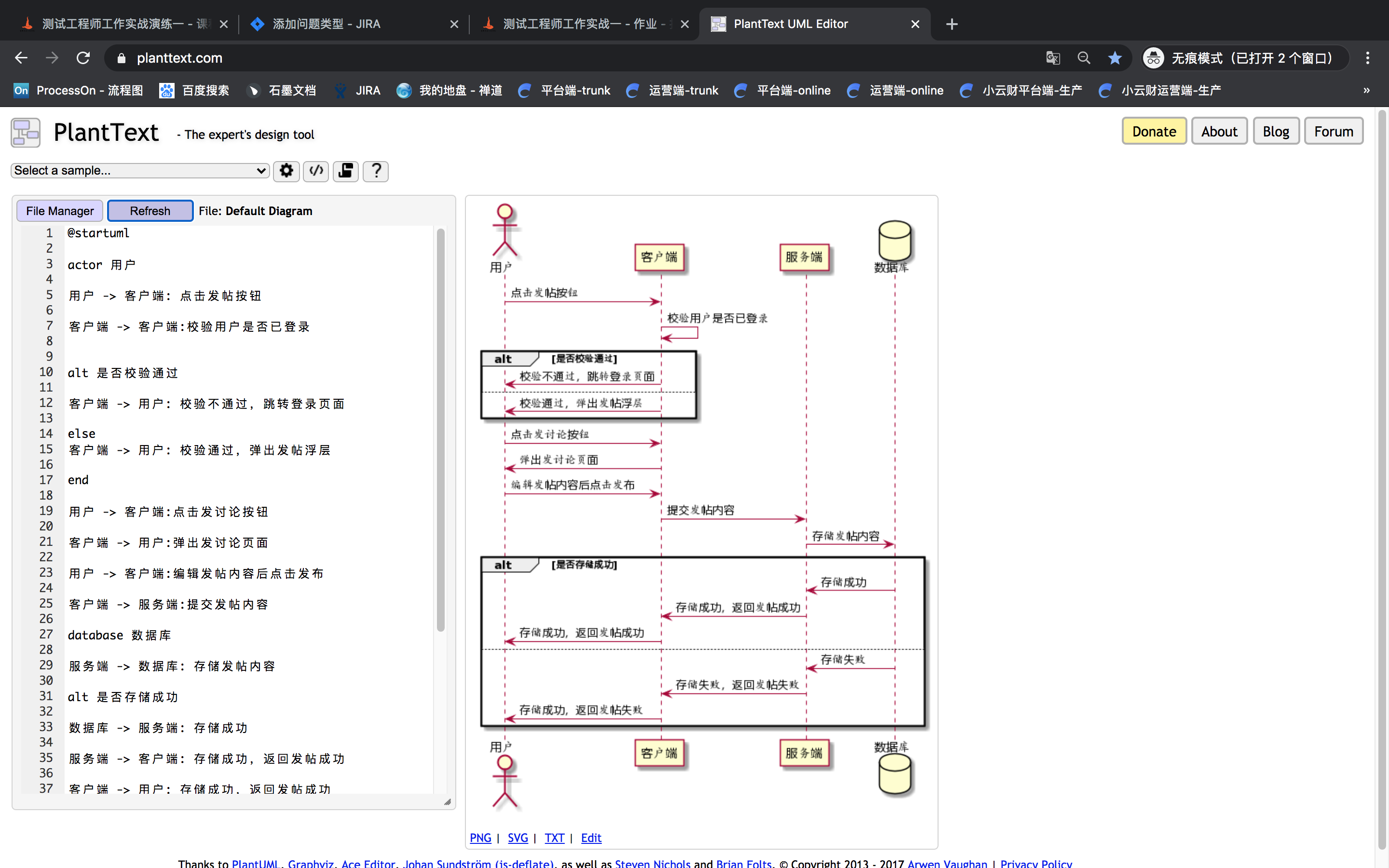Click the address bar URL field
Screen dimensions: 1389x868
tap(574, 58)
